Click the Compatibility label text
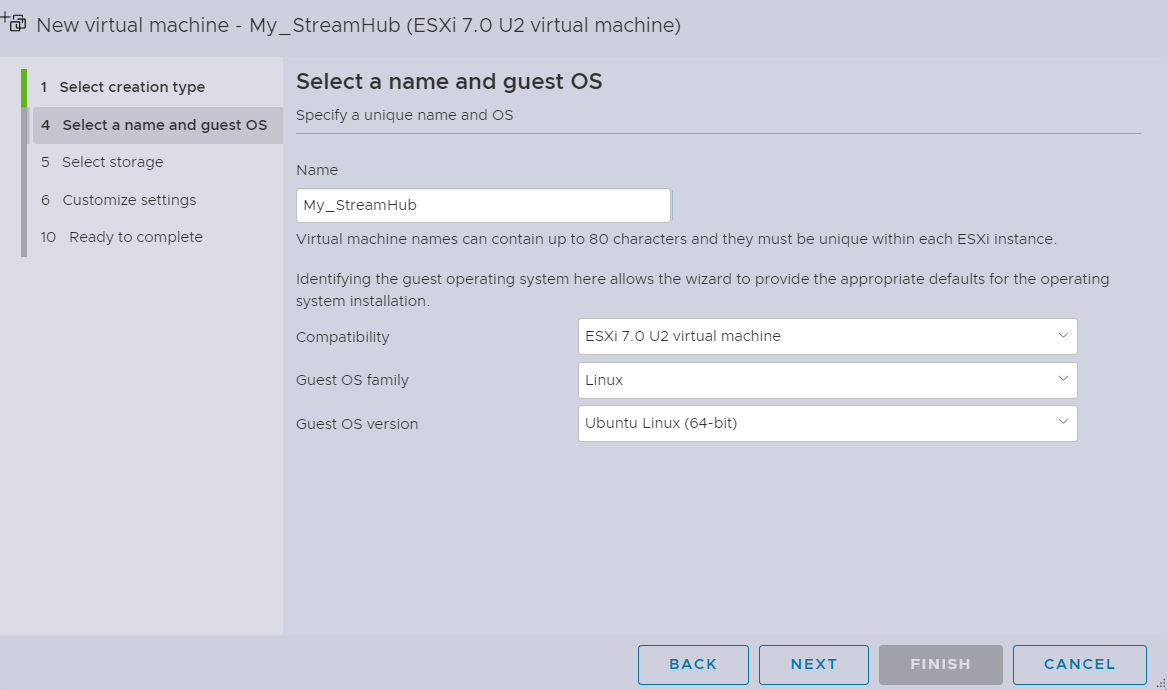Viewport: 1167px width, 690px height. [x=343, y=337]
